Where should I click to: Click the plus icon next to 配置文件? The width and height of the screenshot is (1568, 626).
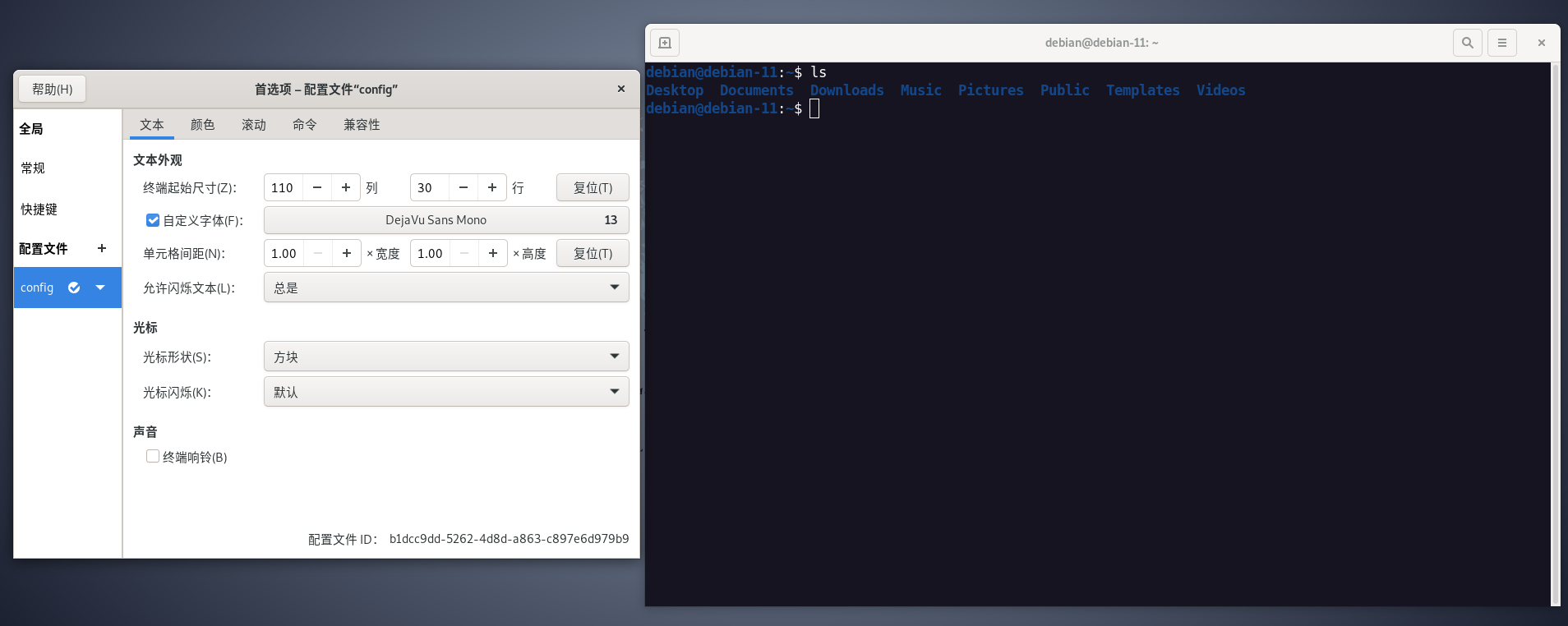[x=102, y=248]
